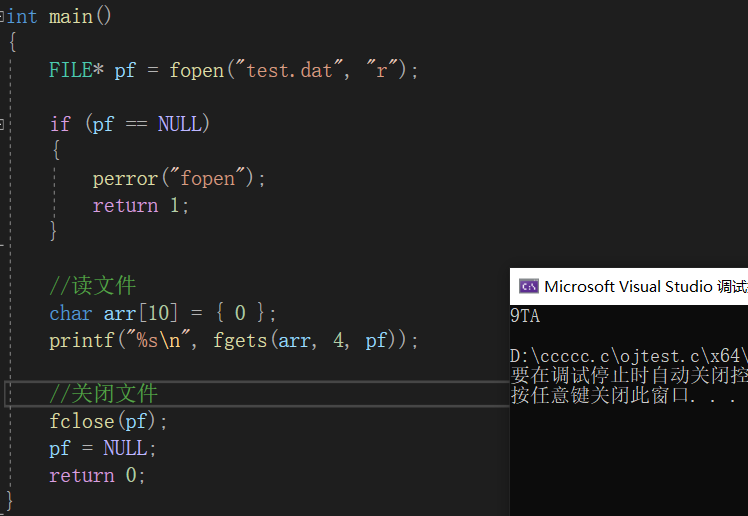
Task: Click the 9TA output in the console
Action: (525, 316)
